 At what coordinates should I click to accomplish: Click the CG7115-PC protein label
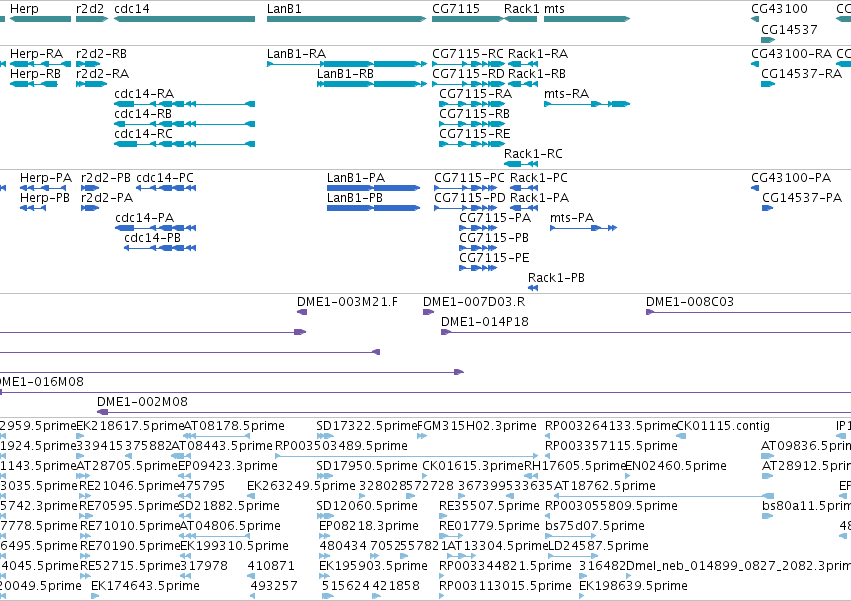469,178
